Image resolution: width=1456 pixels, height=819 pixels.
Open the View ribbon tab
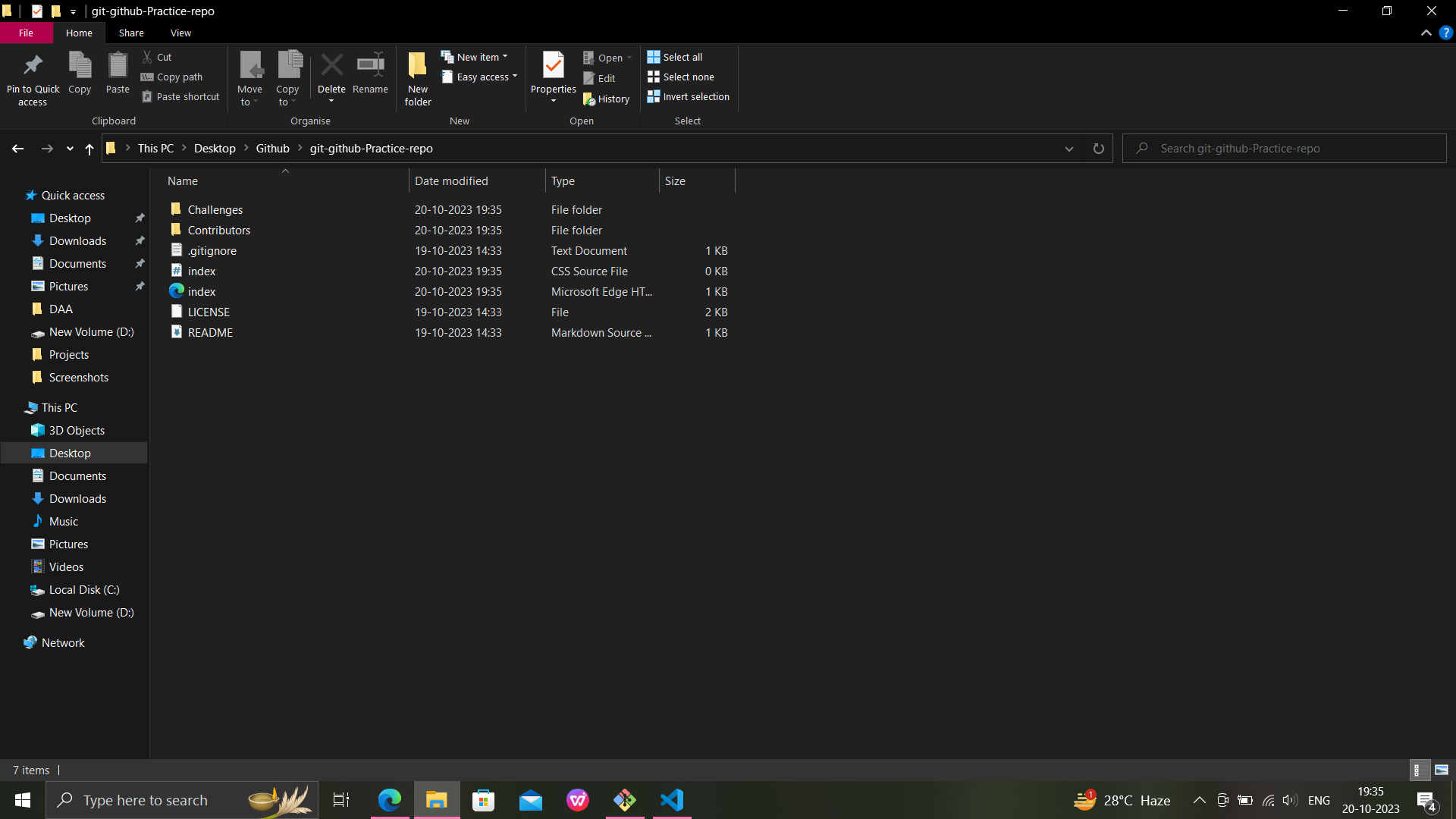[x=180, y=33]
